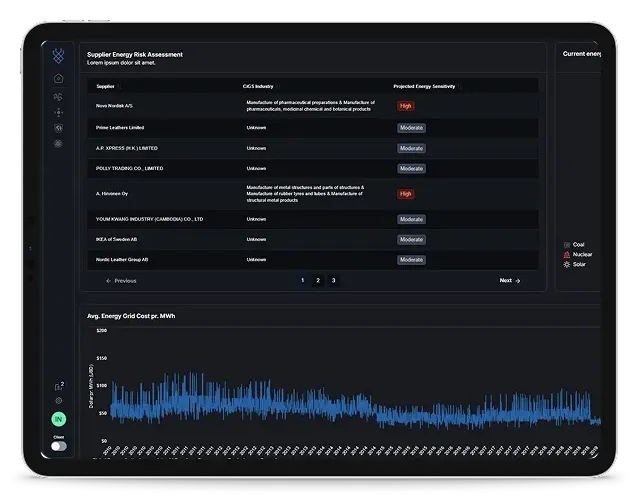Open the shield risk icon
The image size is (639, 499).
point(58,128)
